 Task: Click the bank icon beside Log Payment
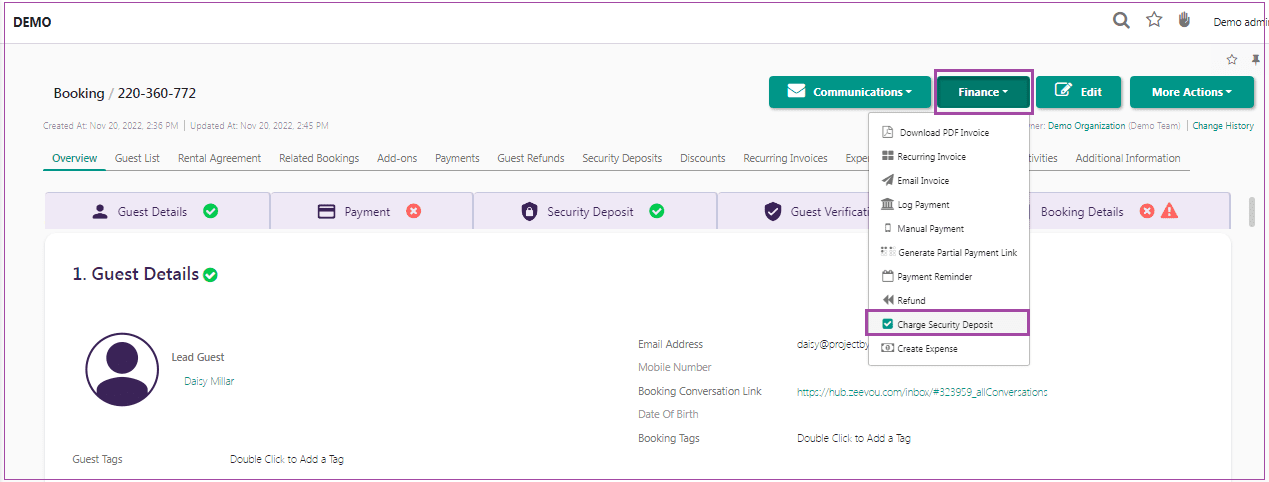click(x=888, y=204)
